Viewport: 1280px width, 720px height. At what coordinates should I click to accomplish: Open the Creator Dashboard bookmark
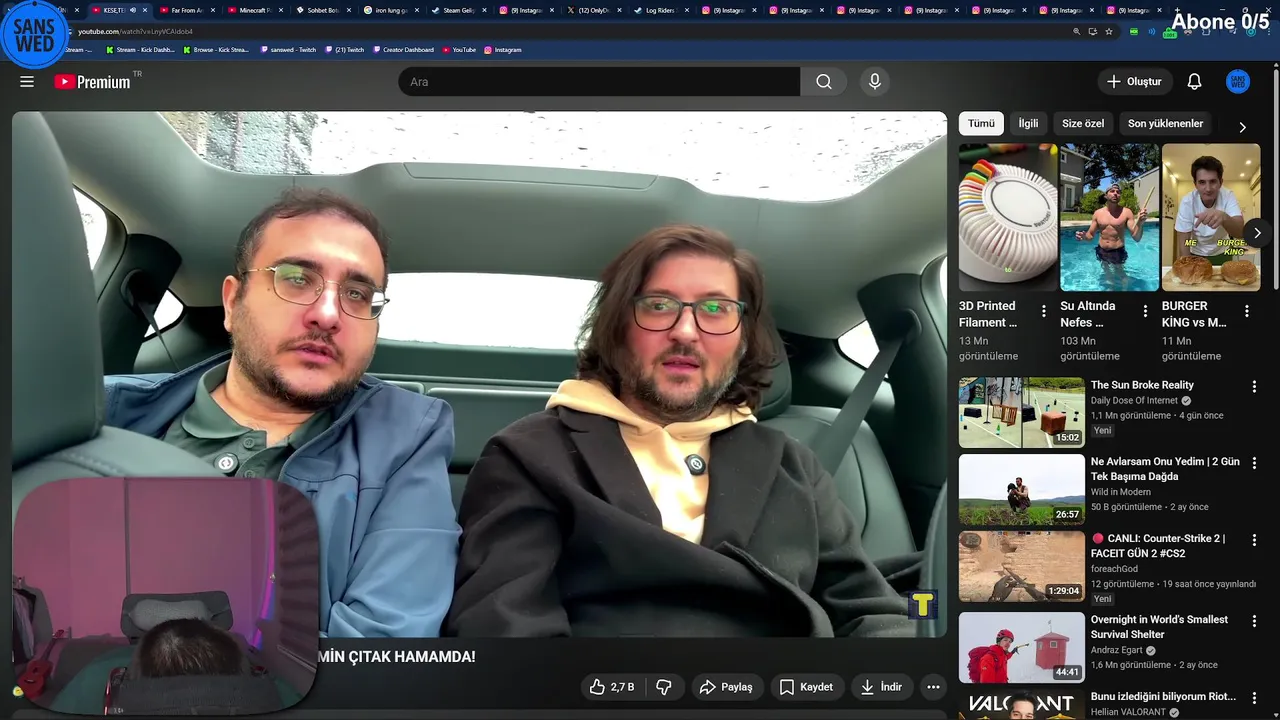tap(403, 50)
